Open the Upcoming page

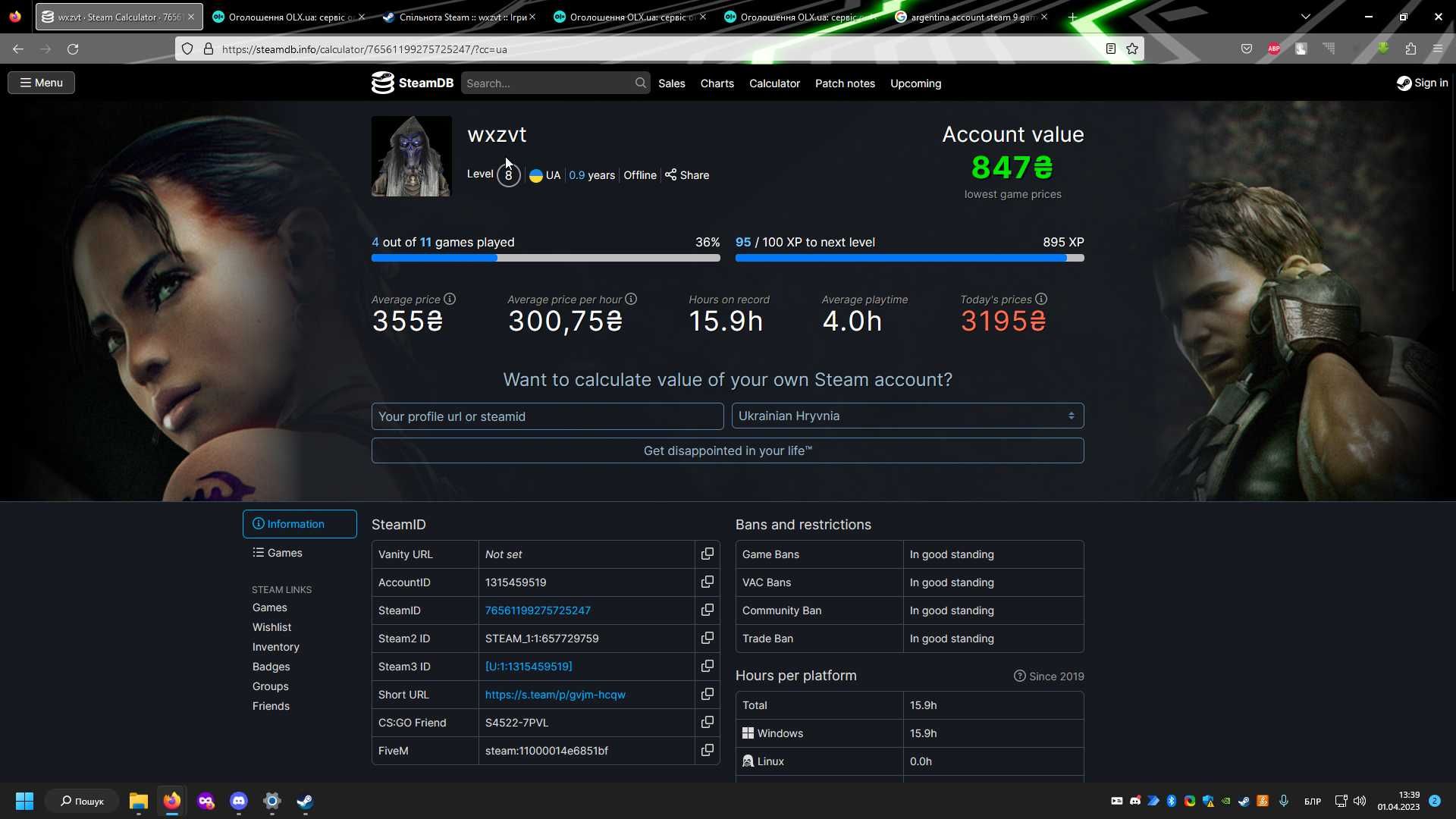(915, 83)
